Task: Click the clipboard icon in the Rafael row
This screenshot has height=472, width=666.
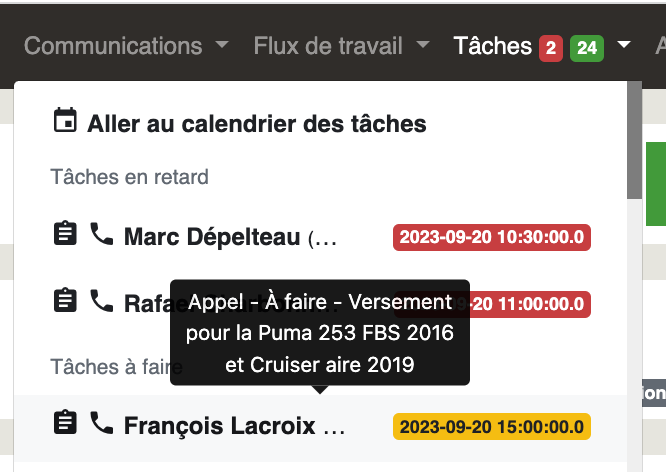Action: point(65,300)
